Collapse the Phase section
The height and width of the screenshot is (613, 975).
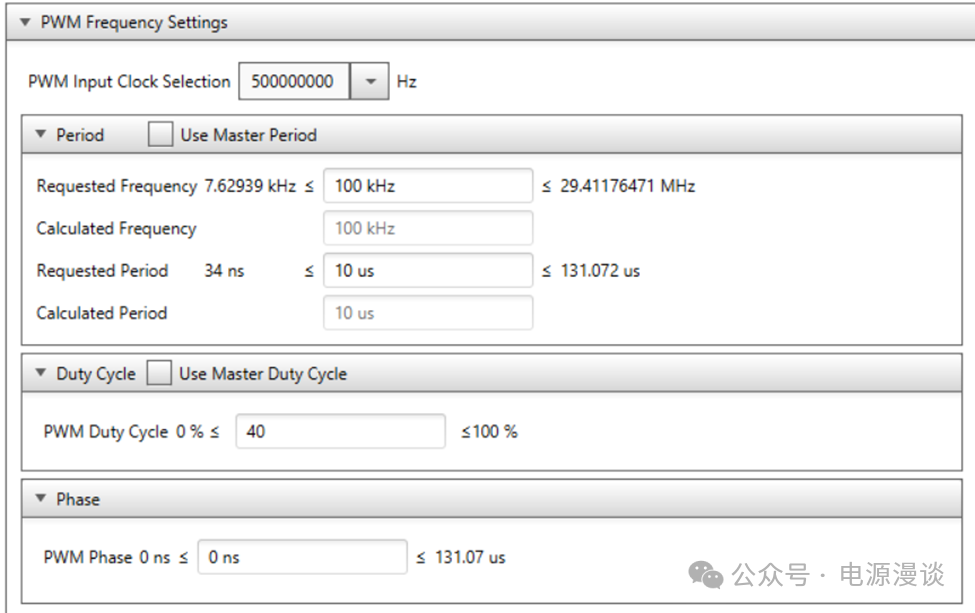tap(41, 499)
